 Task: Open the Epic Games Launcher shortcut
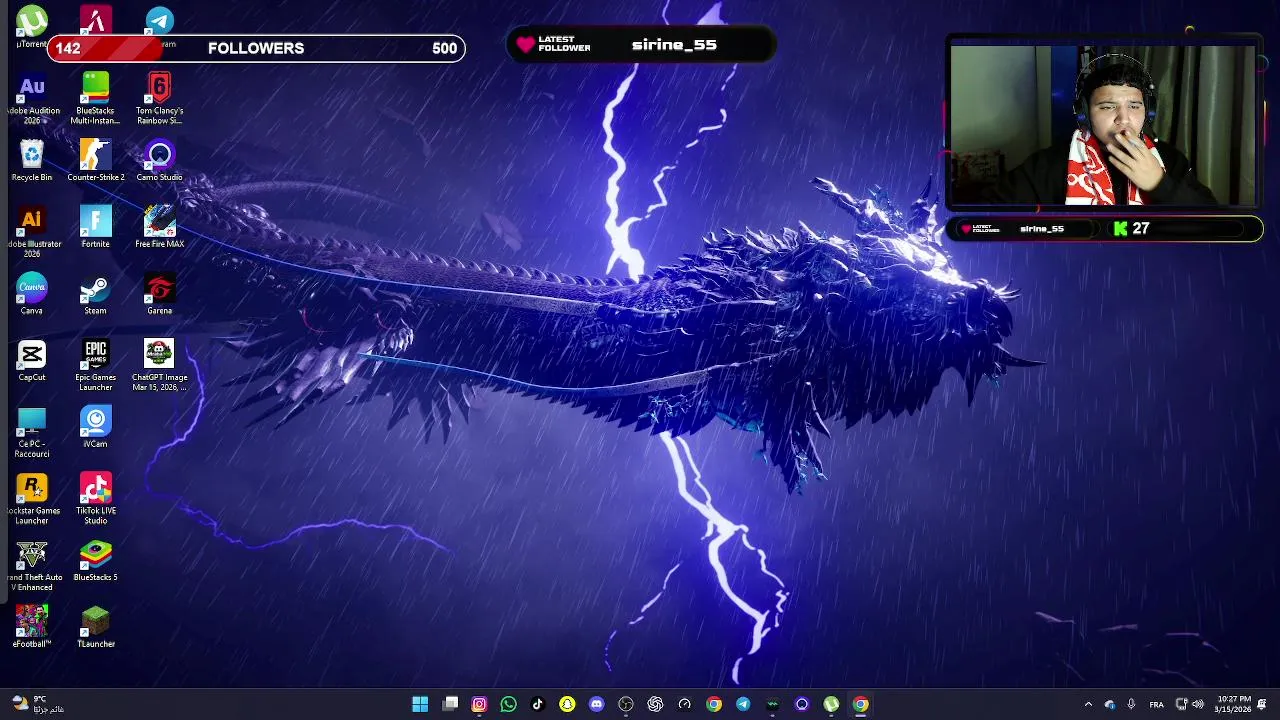(x=95, y=366)
